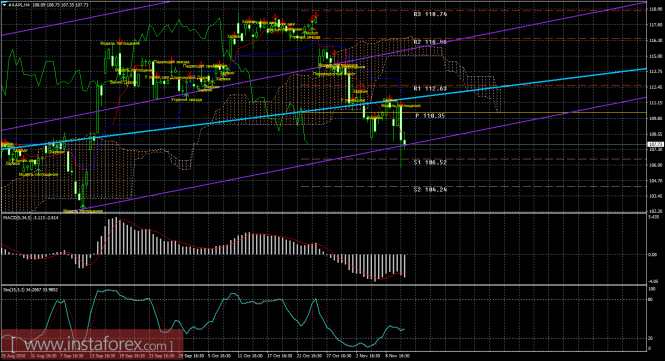Click the 11 Oct 16:30 time axis label

point(250,356)
